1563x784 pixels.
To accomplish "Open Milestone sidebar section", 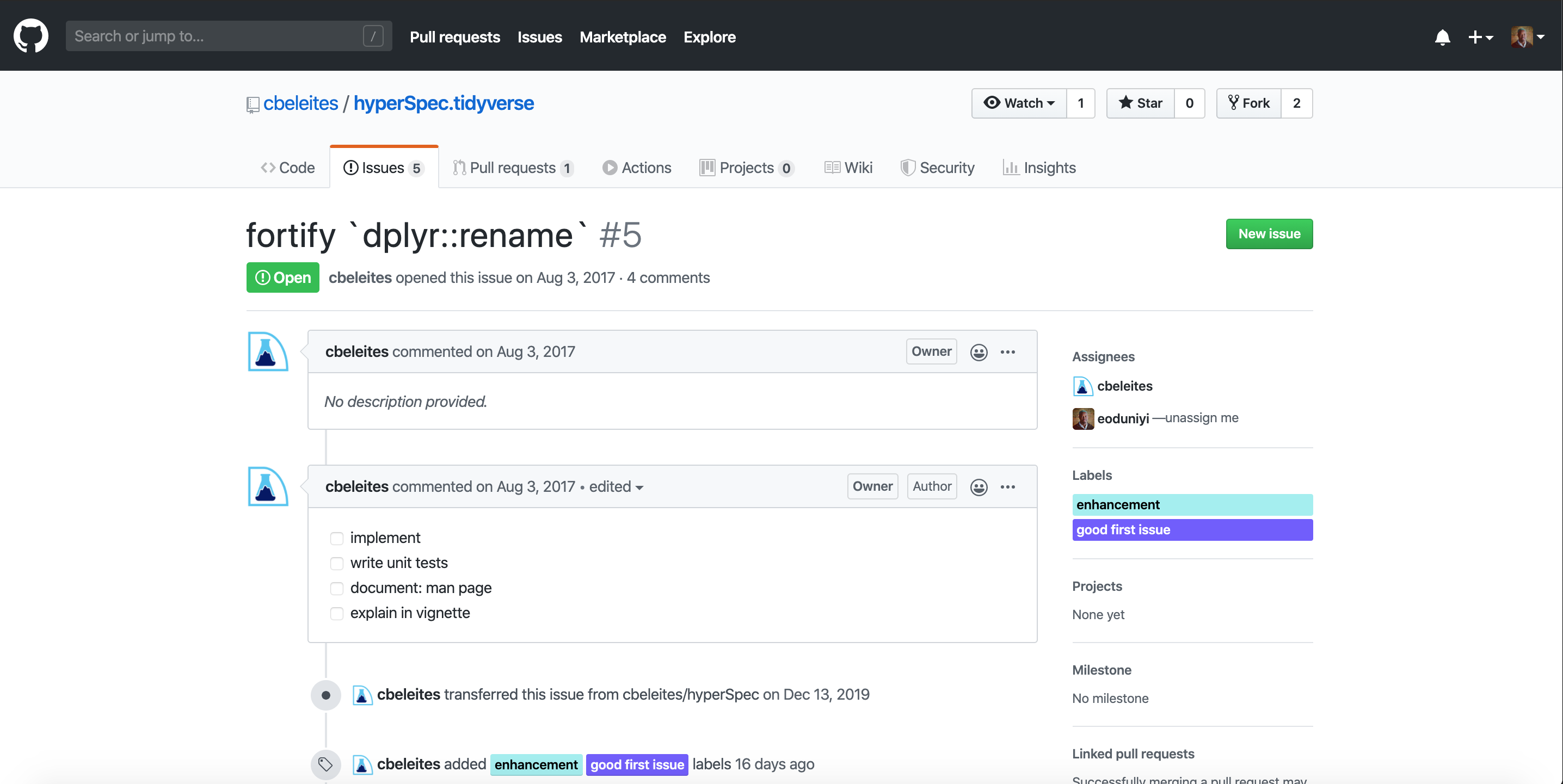I will (x=1102, y=670).
